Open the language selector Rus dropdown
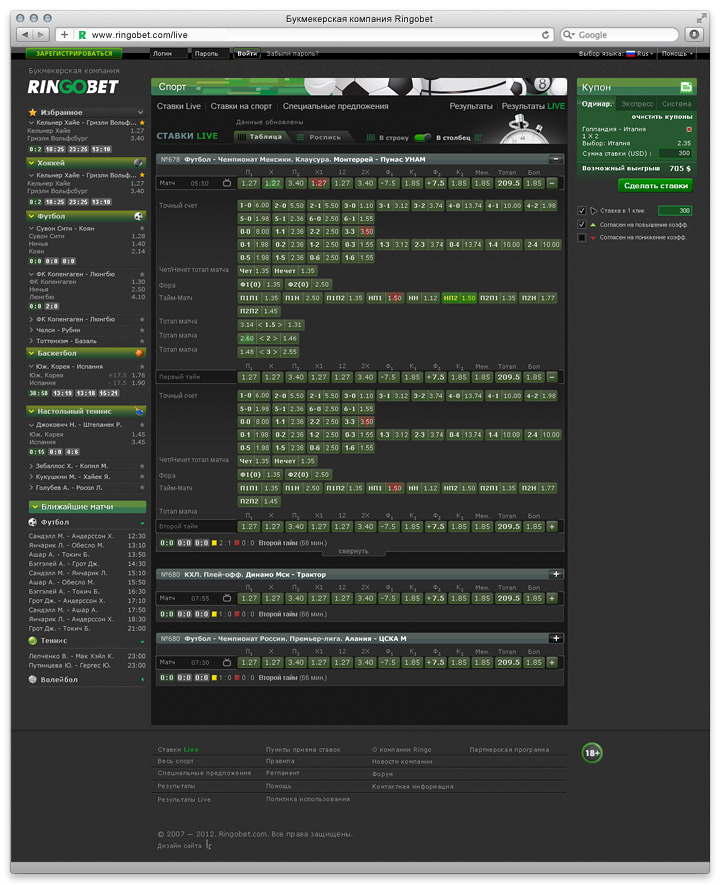Viewport: 720px width, 885px height. coord(640,54)
